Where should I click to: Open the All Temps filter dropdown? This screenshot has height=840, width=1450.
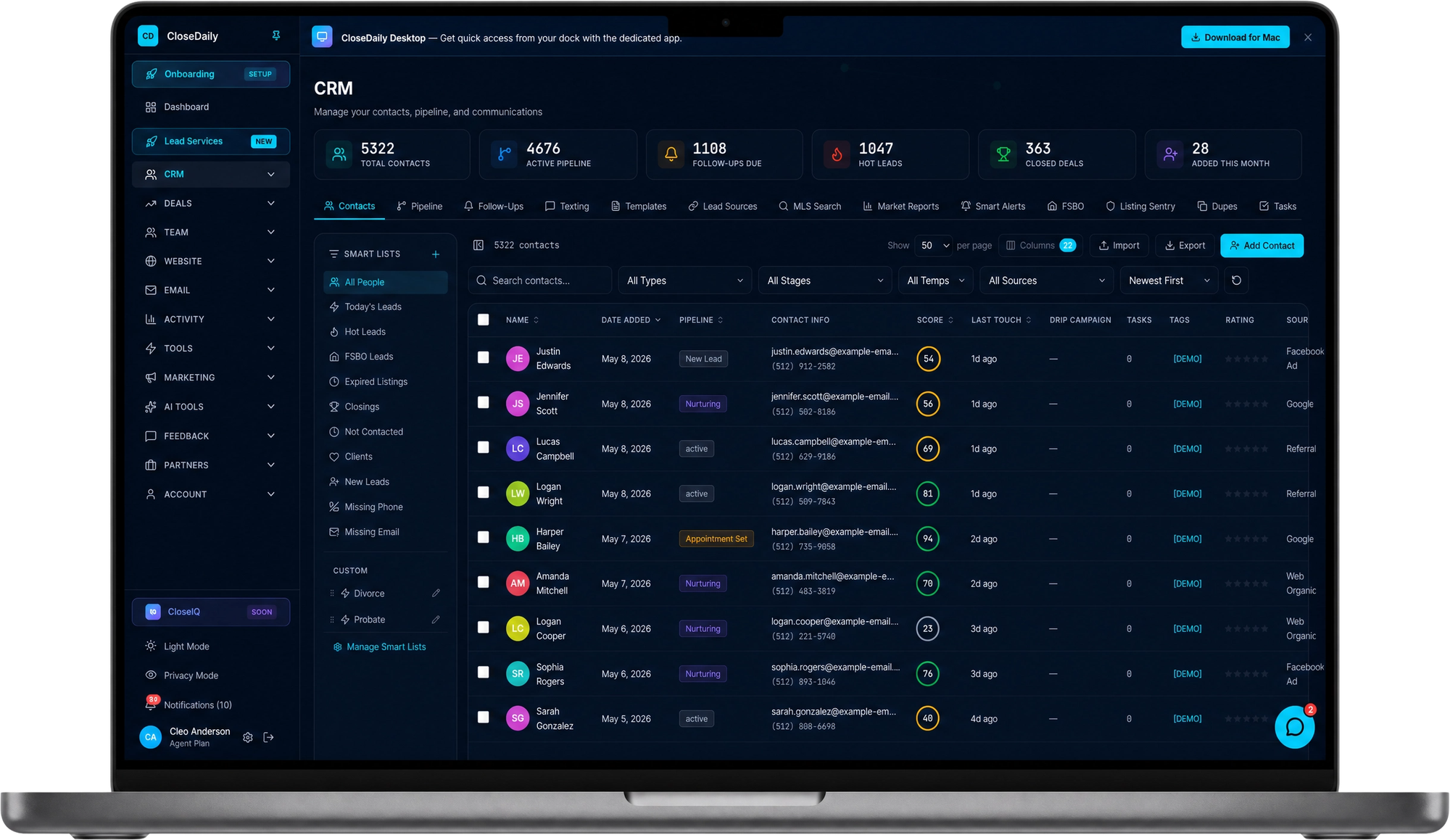(x=935, y=280)
